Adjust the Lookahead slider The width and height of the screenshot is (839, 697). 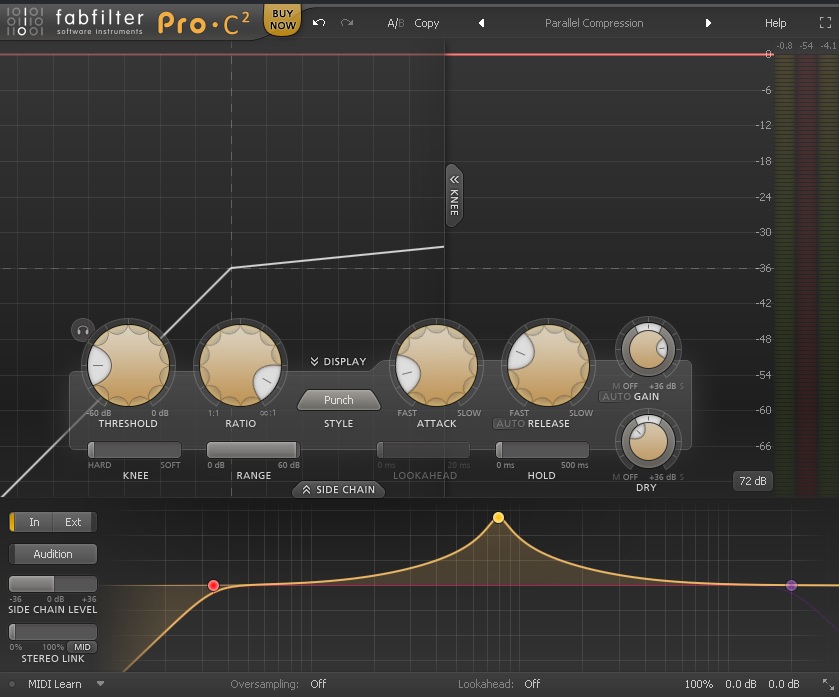(423, 449)
